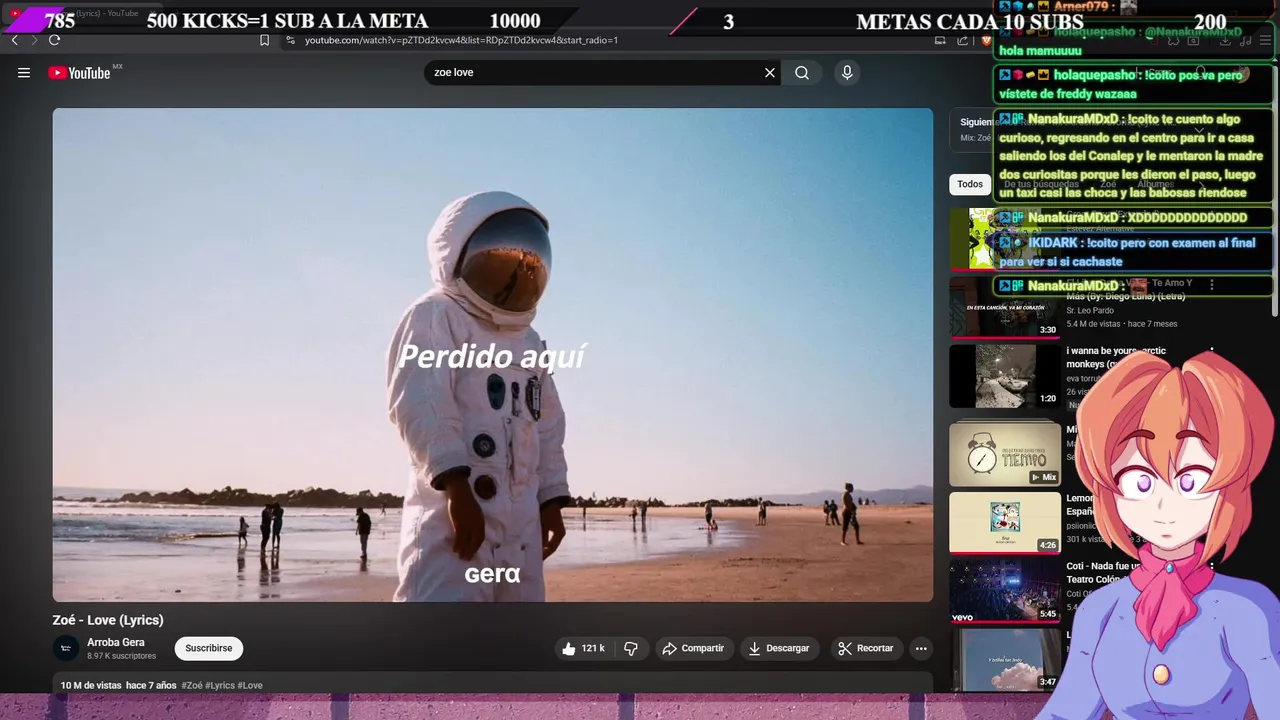Open site settings icon left of URL
The width and height of the screenshot is (1280, 720).
(x=290, y=40)
